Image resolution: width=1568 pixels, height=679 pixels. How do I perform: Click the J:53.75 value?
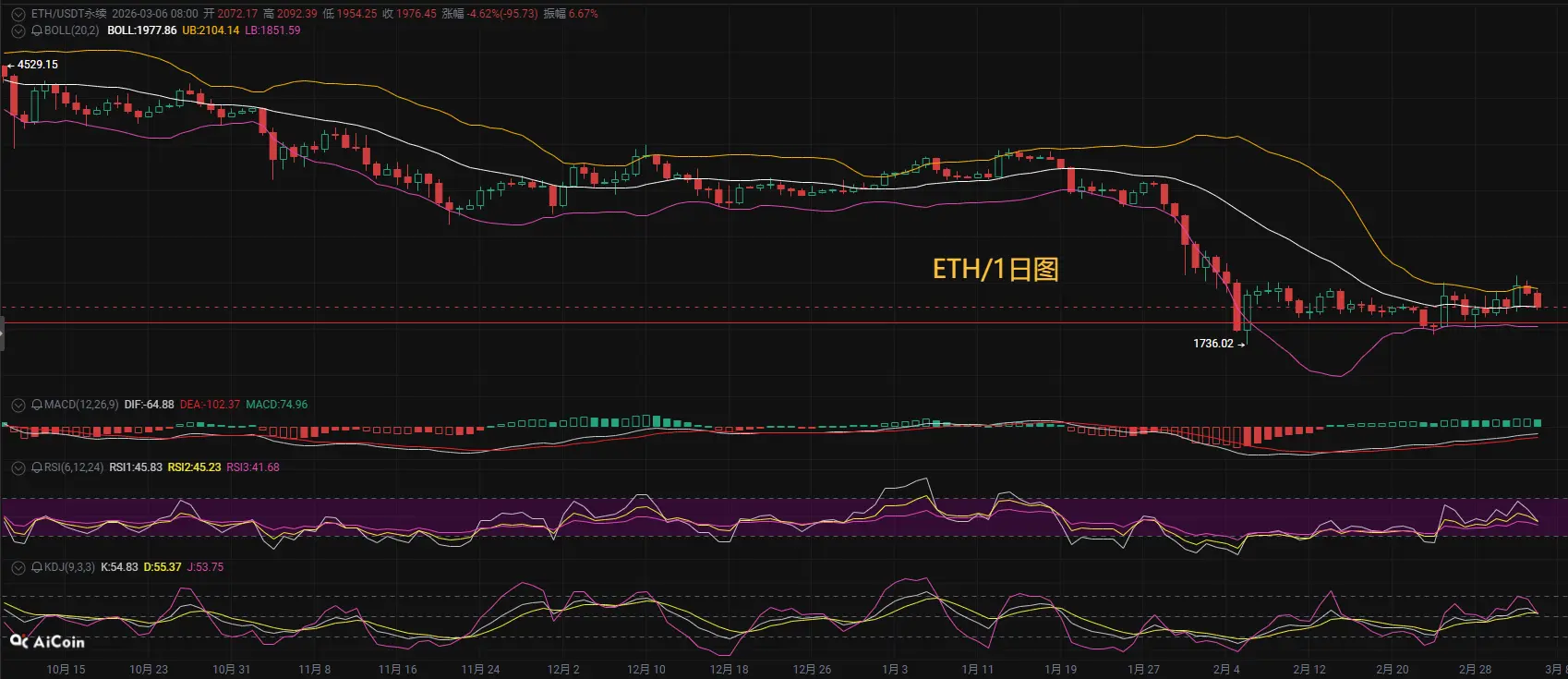pyautogui.click(x=205, y=567)
